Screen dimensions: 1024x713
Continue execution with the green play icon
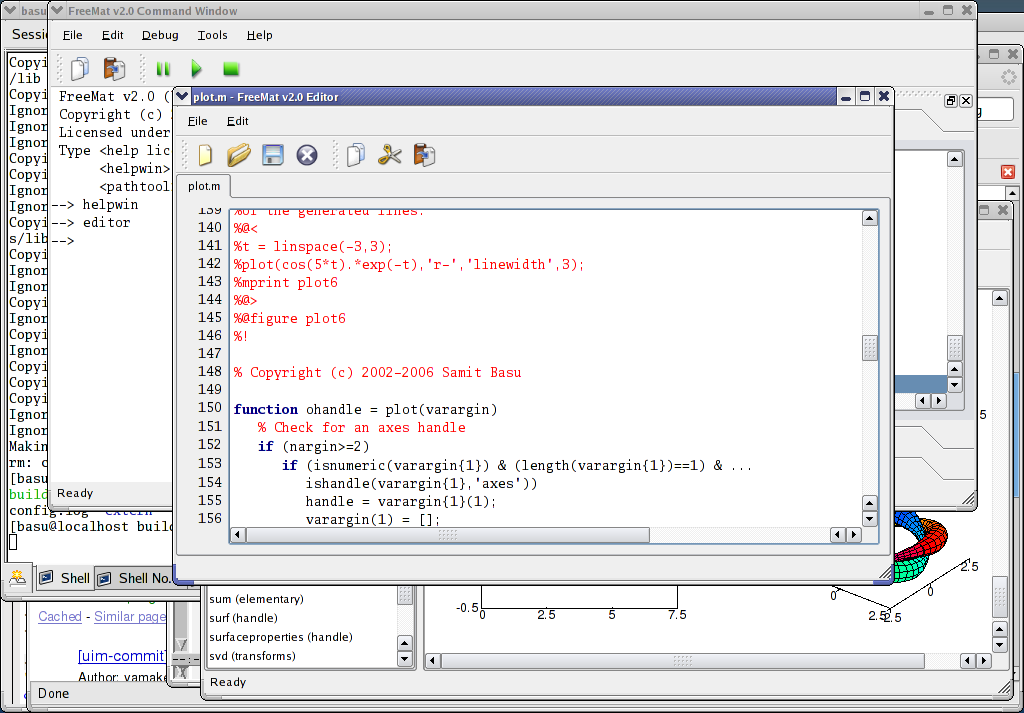(x=196, y=69)
